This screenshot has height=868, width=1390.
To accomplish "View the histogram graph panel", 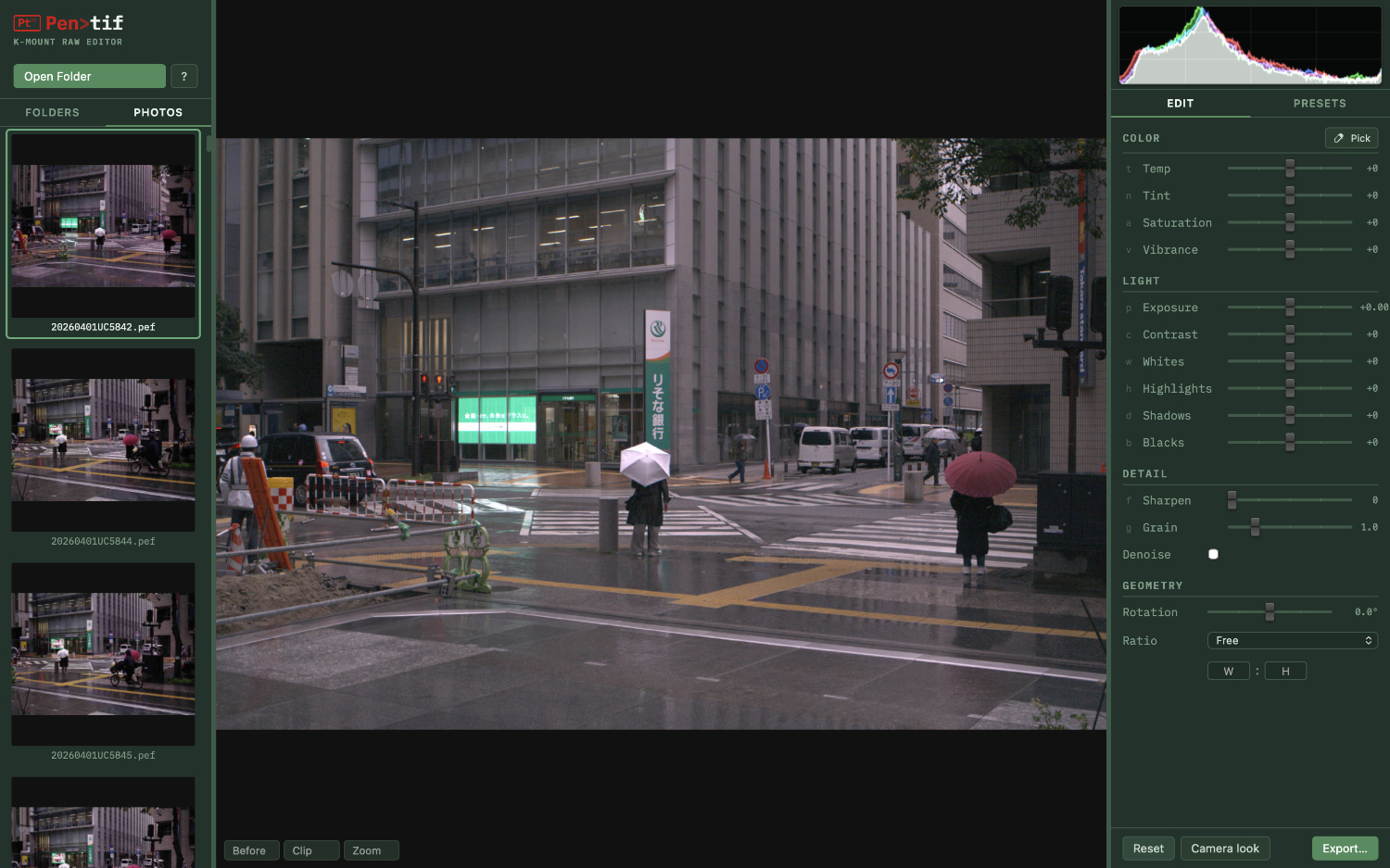I will pos(1249,45).
